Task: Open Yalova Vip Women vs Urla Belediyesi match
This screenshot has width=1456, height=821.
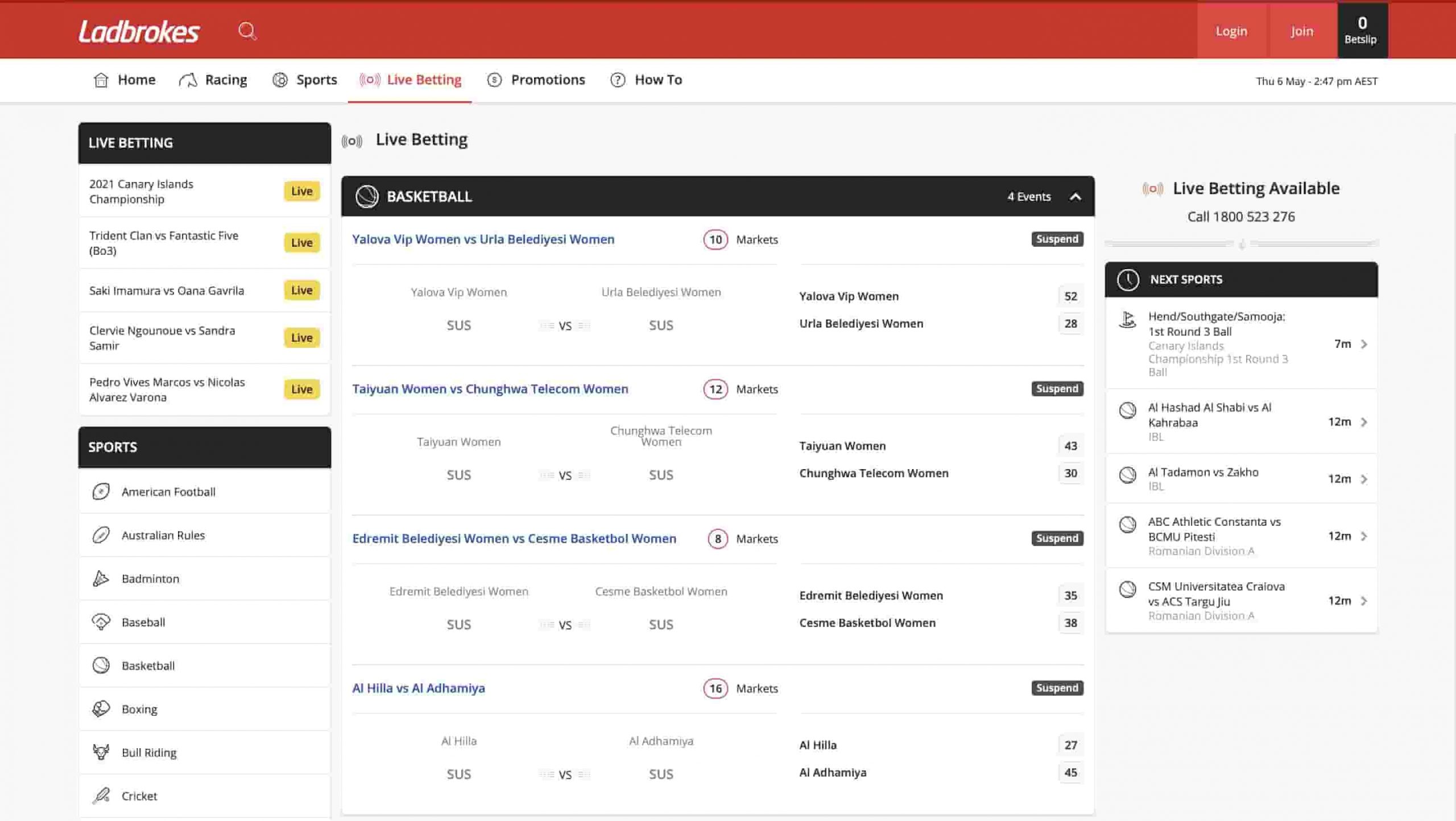Action: coord(483,239)
